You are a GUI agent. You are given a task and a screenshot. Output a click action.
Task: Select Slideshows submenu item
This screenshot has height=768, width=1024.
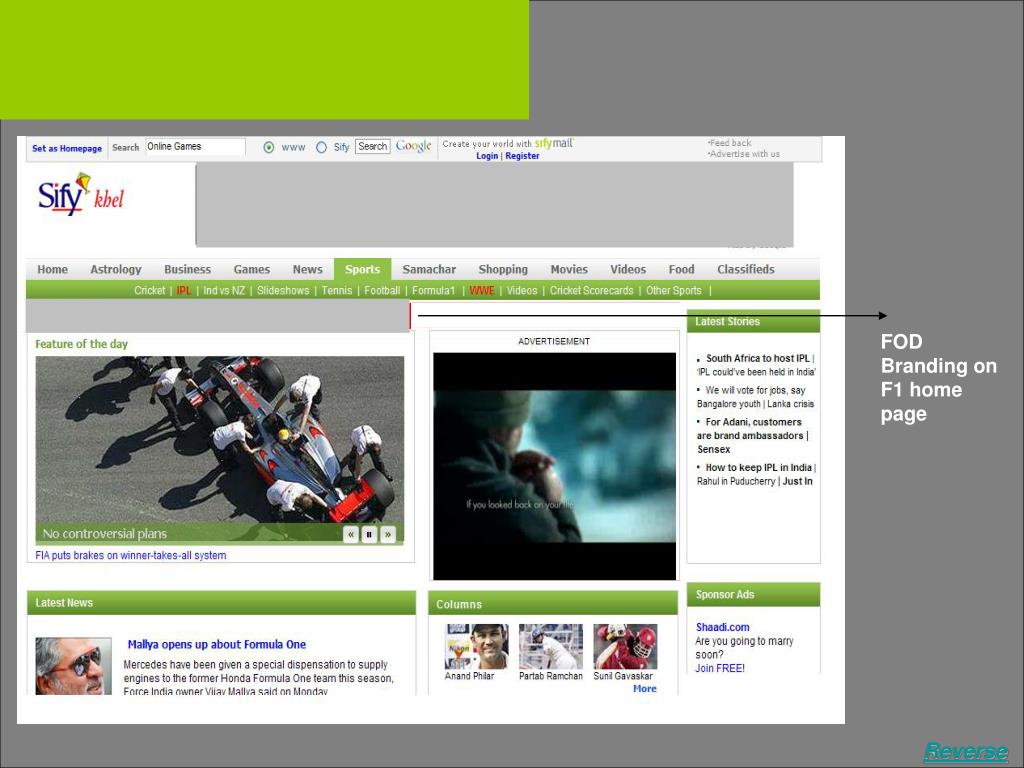pyautogui.click(x=283, y=291)
